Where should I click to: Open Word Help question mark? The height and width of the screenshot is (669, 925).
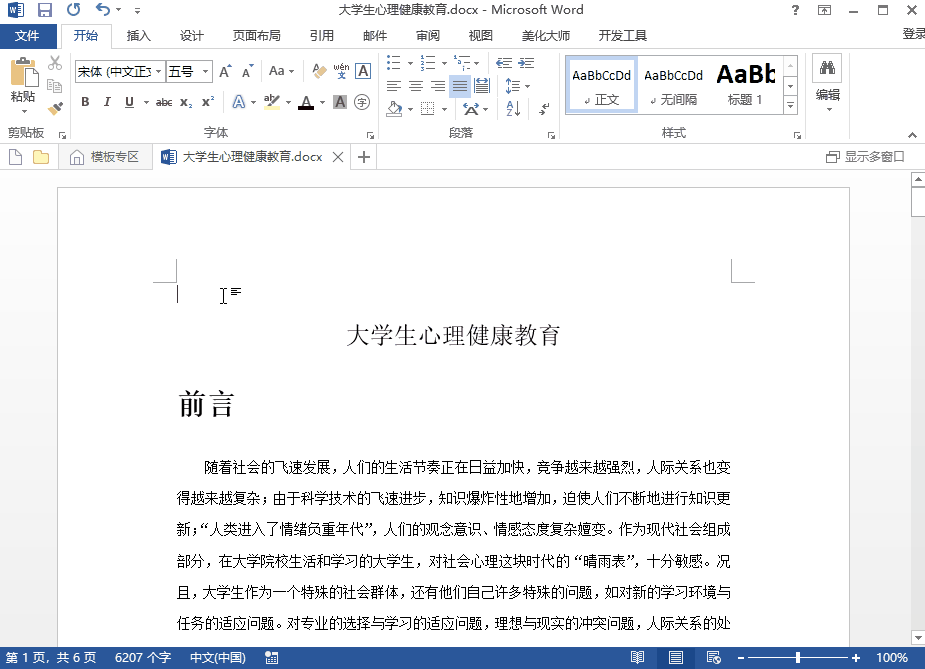tap(795, 10)
